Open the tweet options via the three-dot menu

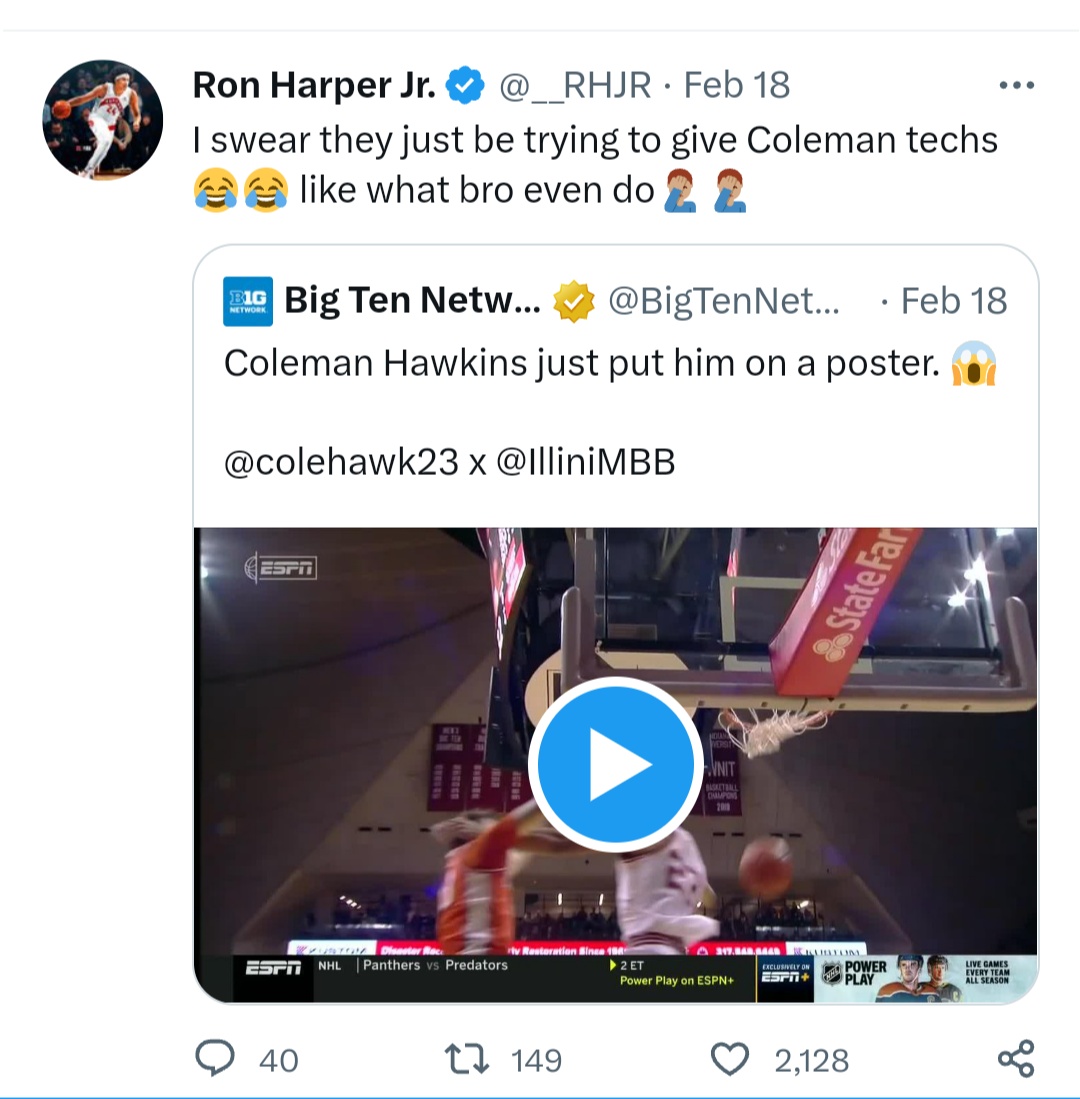(x=1017, y=84)
